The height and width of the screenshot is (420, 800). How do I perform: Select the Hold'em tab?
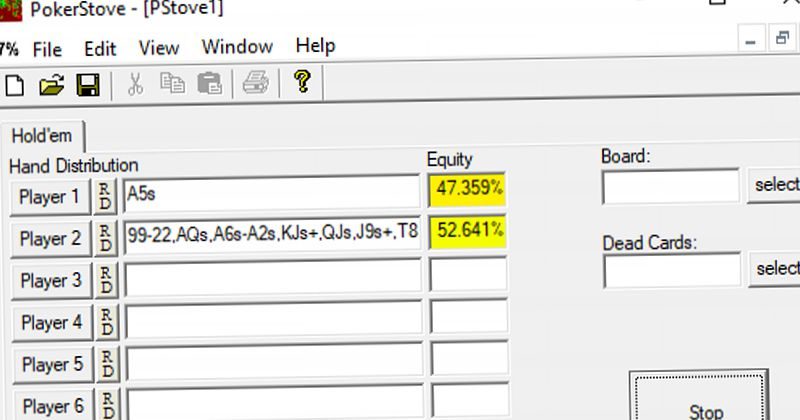42,136
